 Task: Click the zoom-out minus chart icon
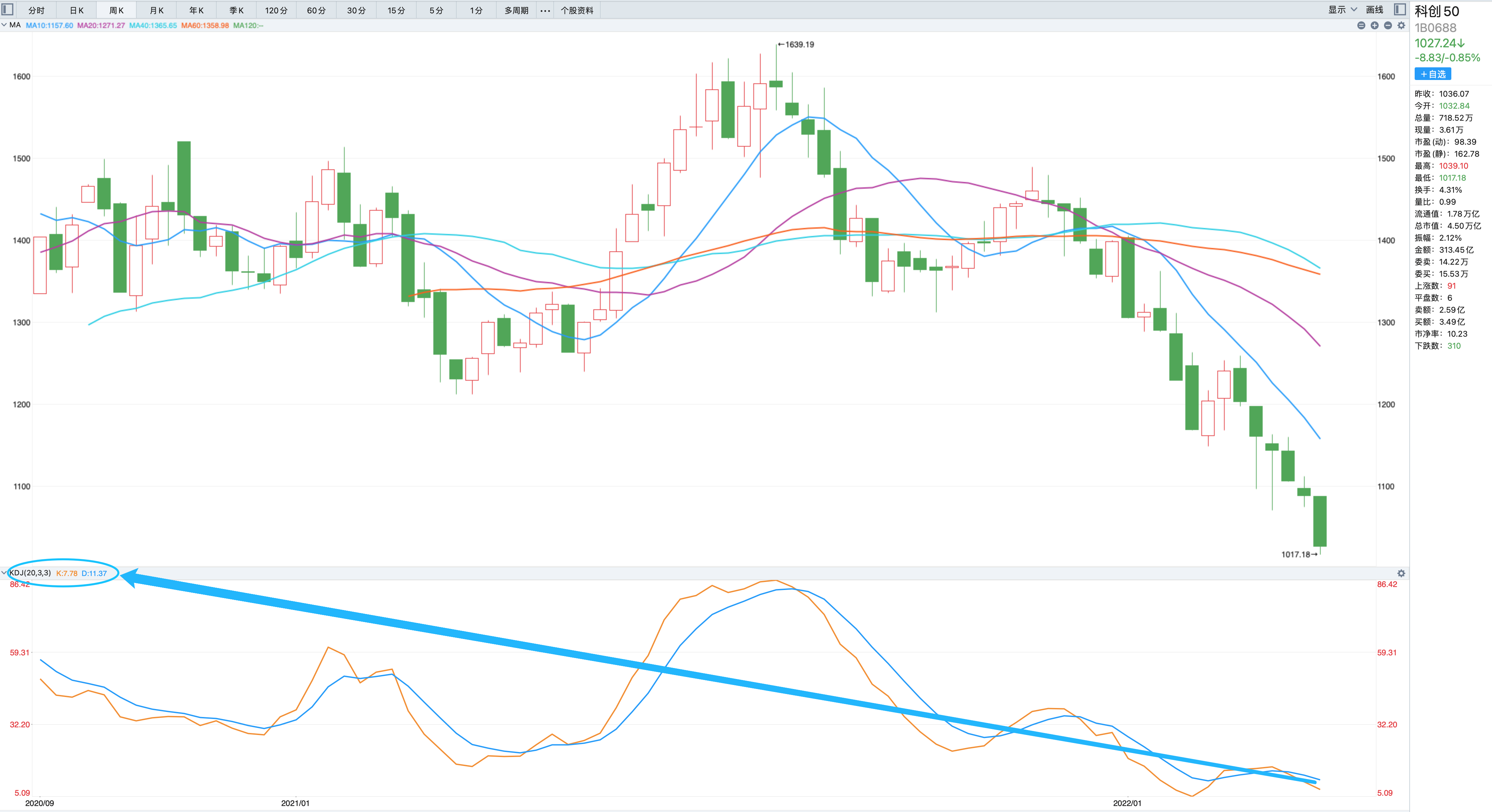click(x=1388, y=25)
